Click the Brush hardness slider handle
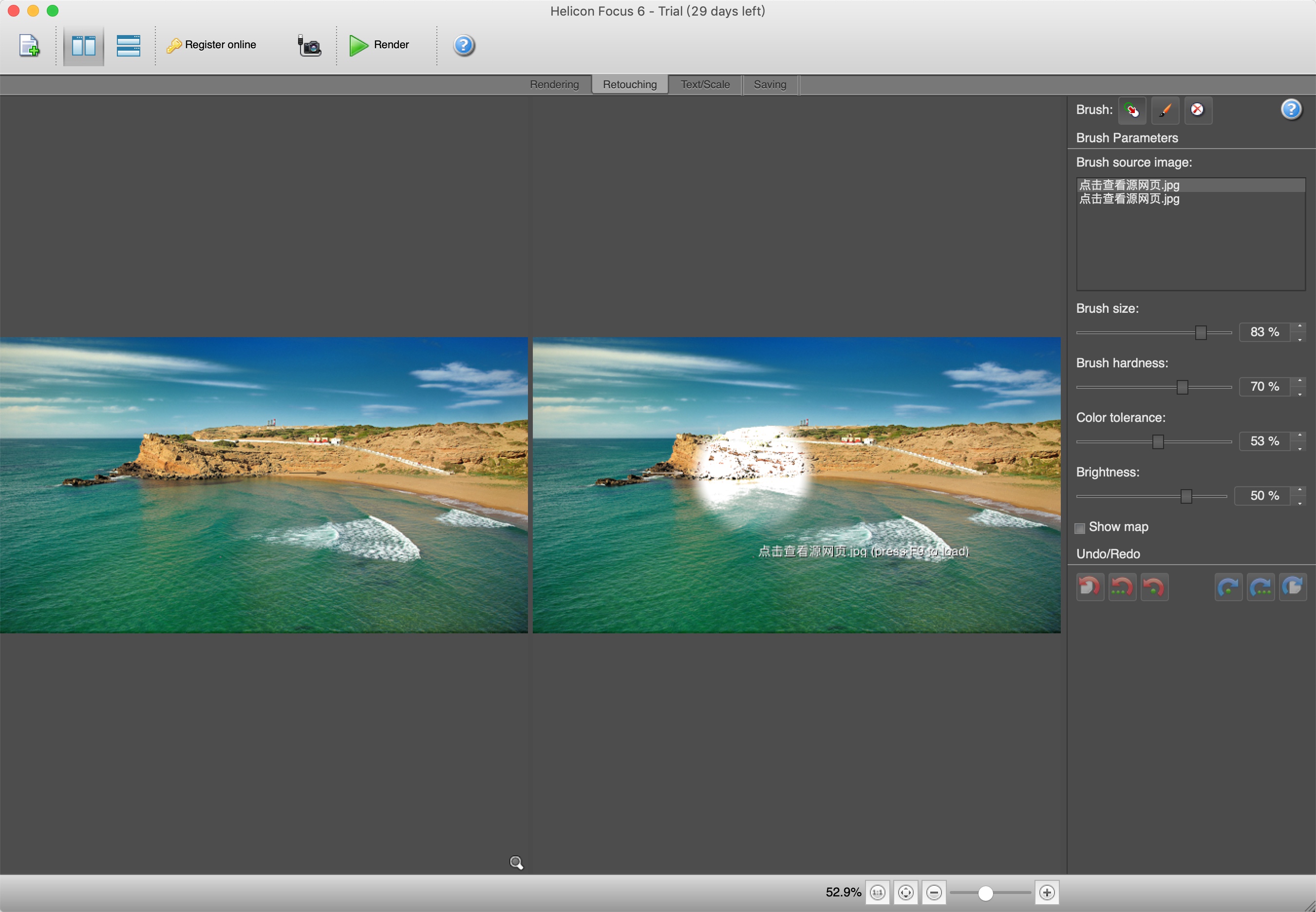 pyautogui.click(x=1182, y=387)
